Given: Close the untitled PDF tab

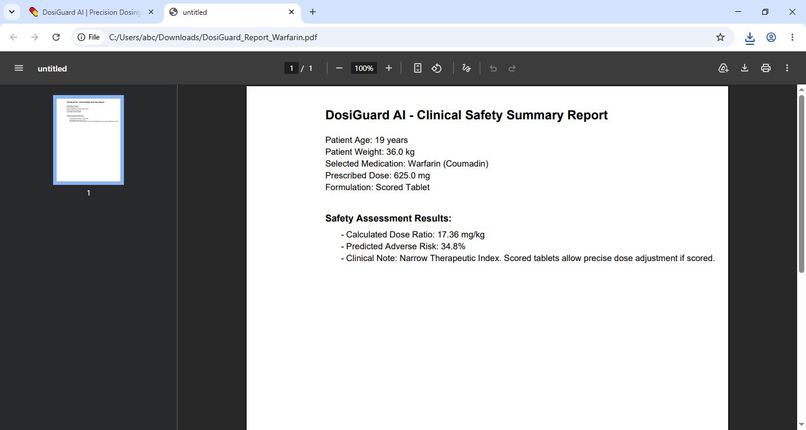Looking at the screenshot, I should (291, 12).
